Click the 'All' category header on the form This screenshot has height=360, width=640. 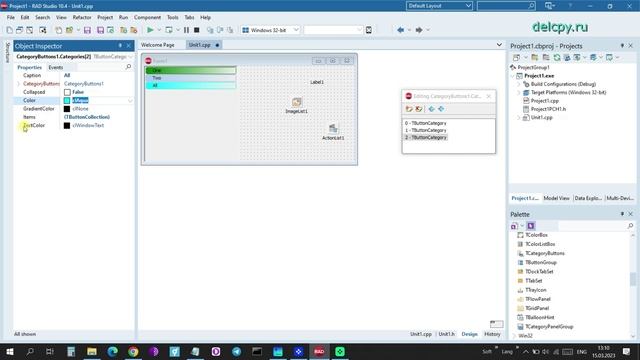tap(191, 85)
